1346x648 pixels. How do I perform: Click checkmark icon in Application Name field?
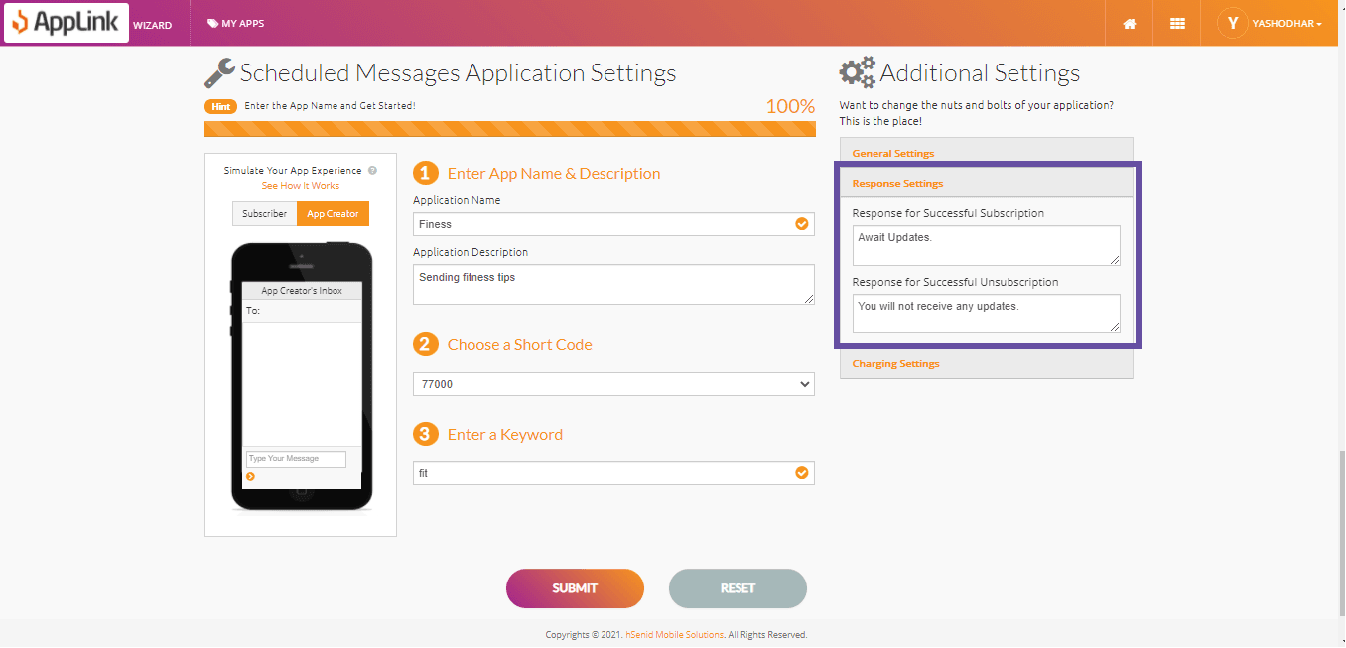click(x=802, y=224)
